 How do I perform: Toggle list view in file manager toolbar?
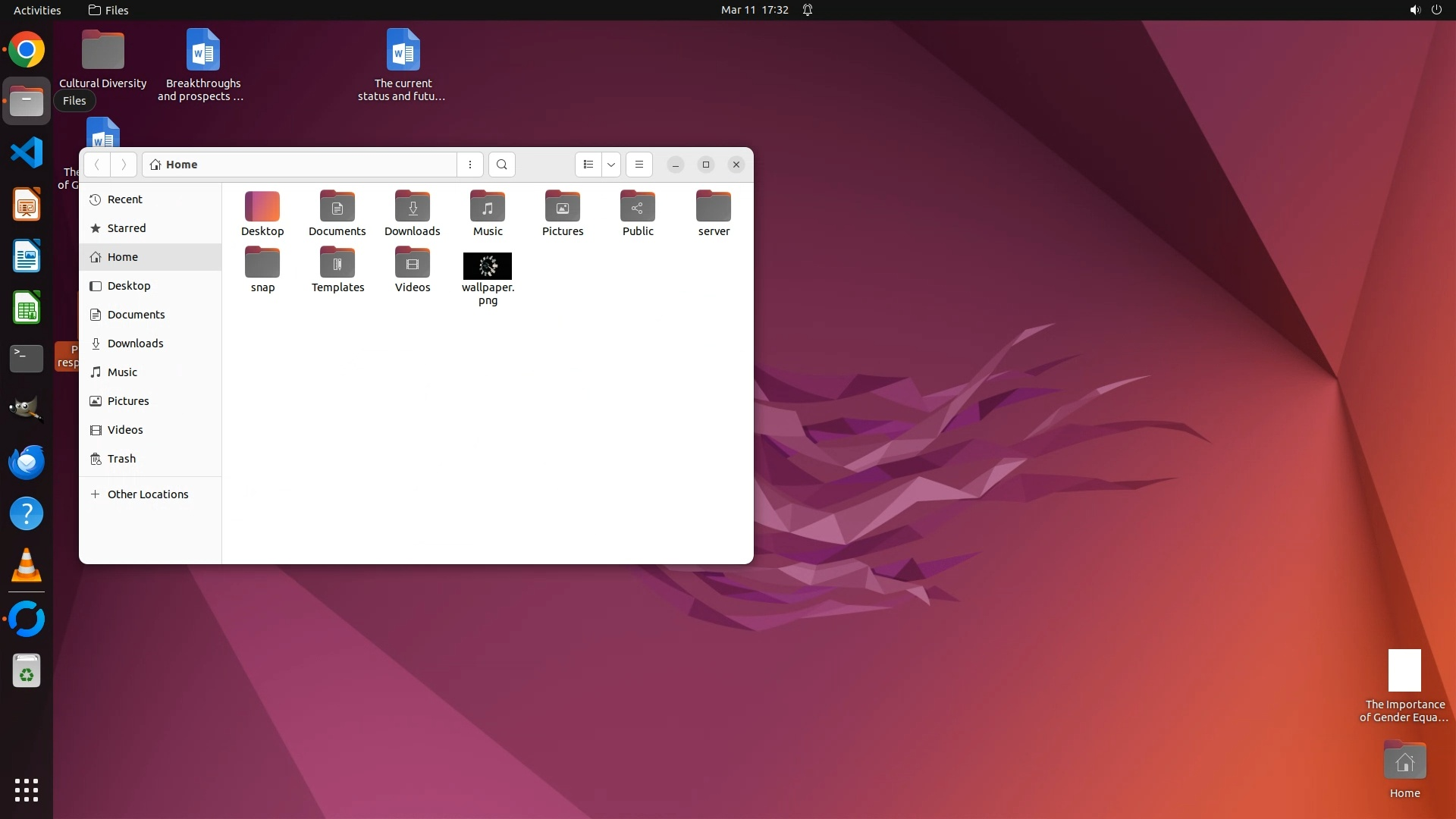click(588, 165)
